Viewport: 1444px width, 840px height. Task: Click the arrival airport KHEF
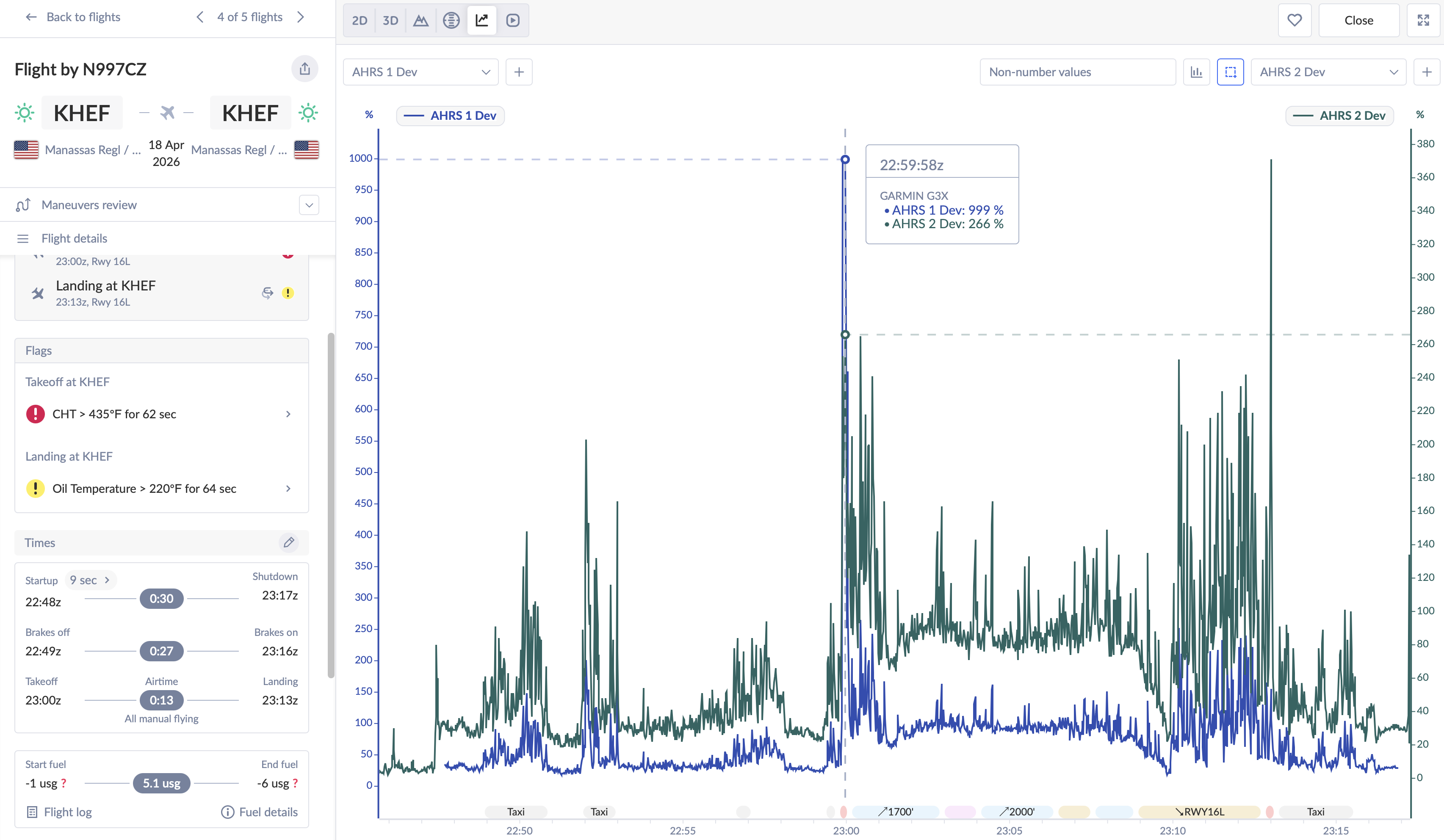tap(250, 113)
